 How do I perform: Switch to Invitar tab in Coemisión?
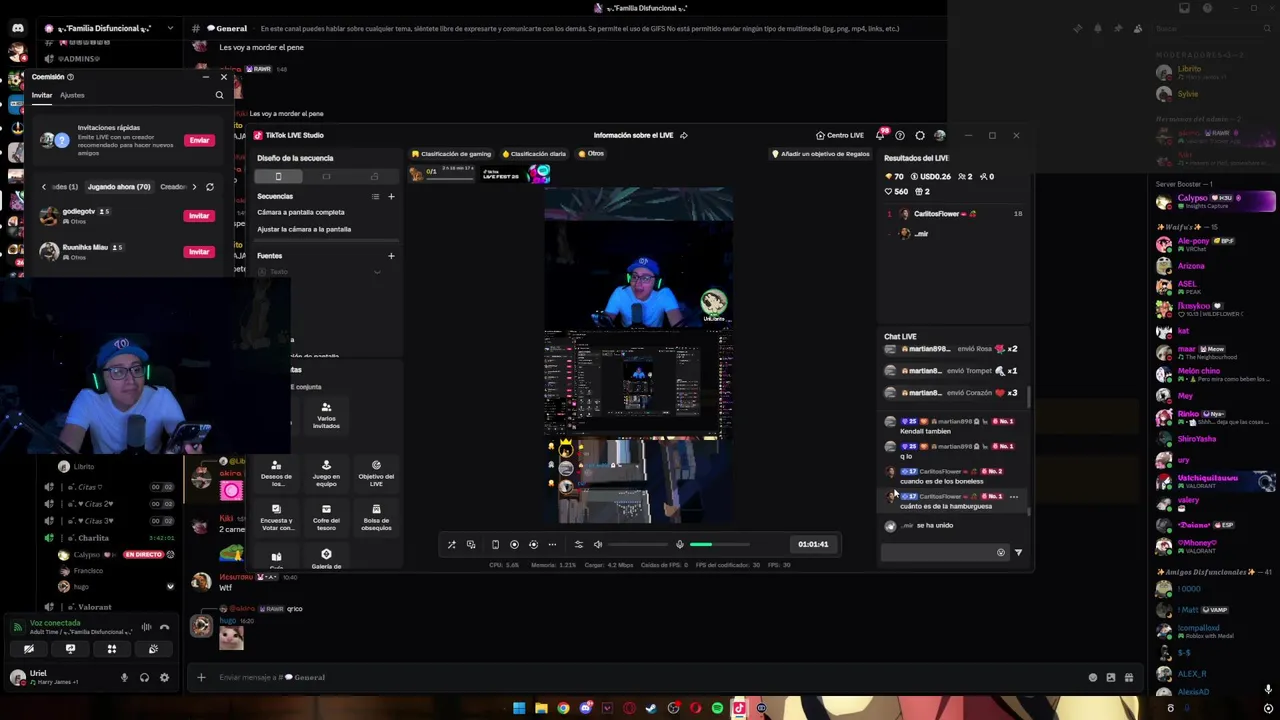(41, 95)
